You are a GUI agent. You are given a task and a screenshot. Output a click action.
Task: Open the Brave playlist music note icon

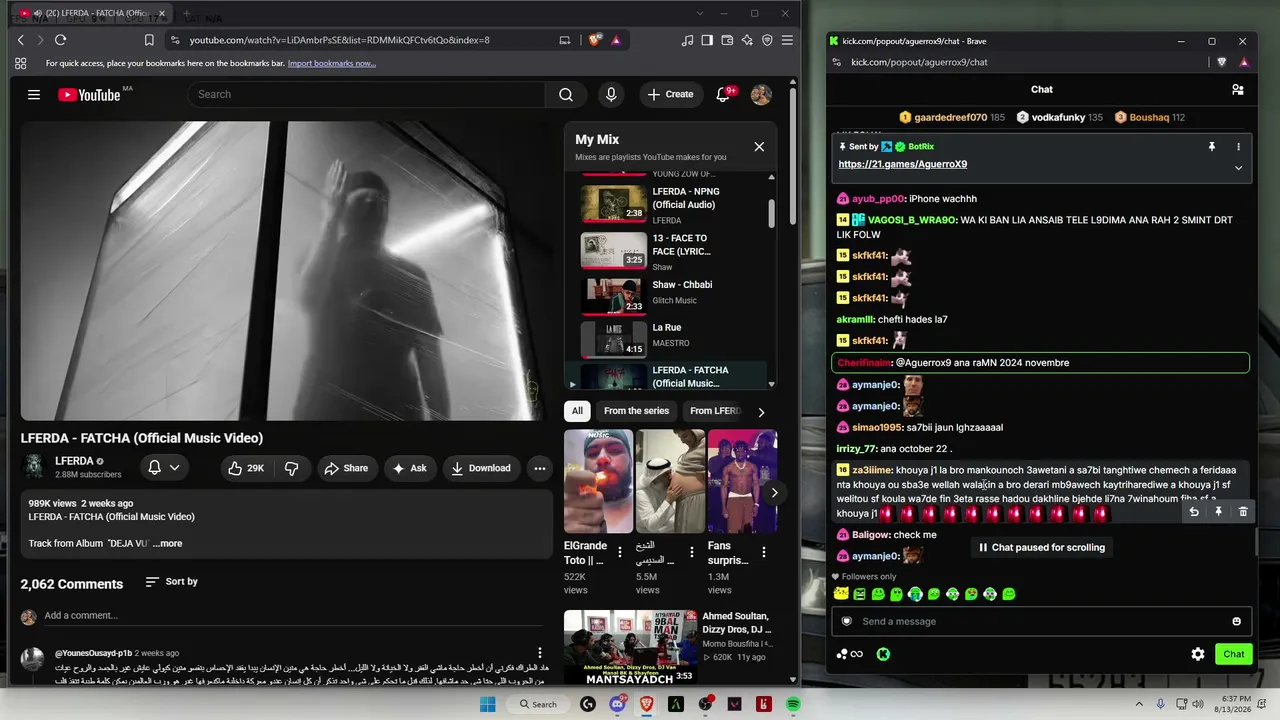pyautogui.click(x=687, y=40)
